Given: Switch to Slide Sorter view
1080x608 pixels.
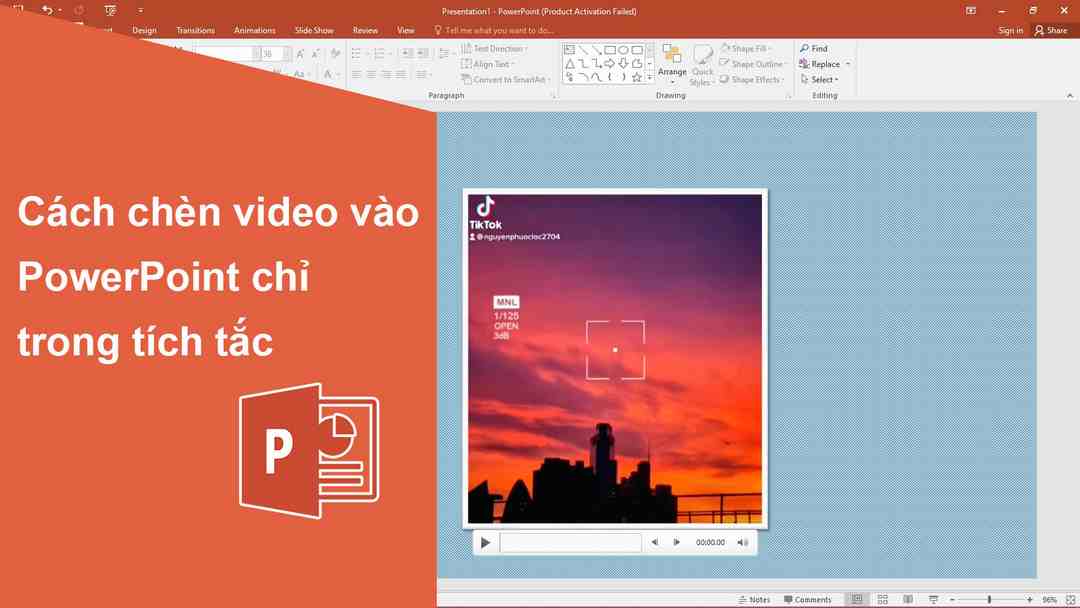Looking at the screenshot, I should click(x=882, y=600).
